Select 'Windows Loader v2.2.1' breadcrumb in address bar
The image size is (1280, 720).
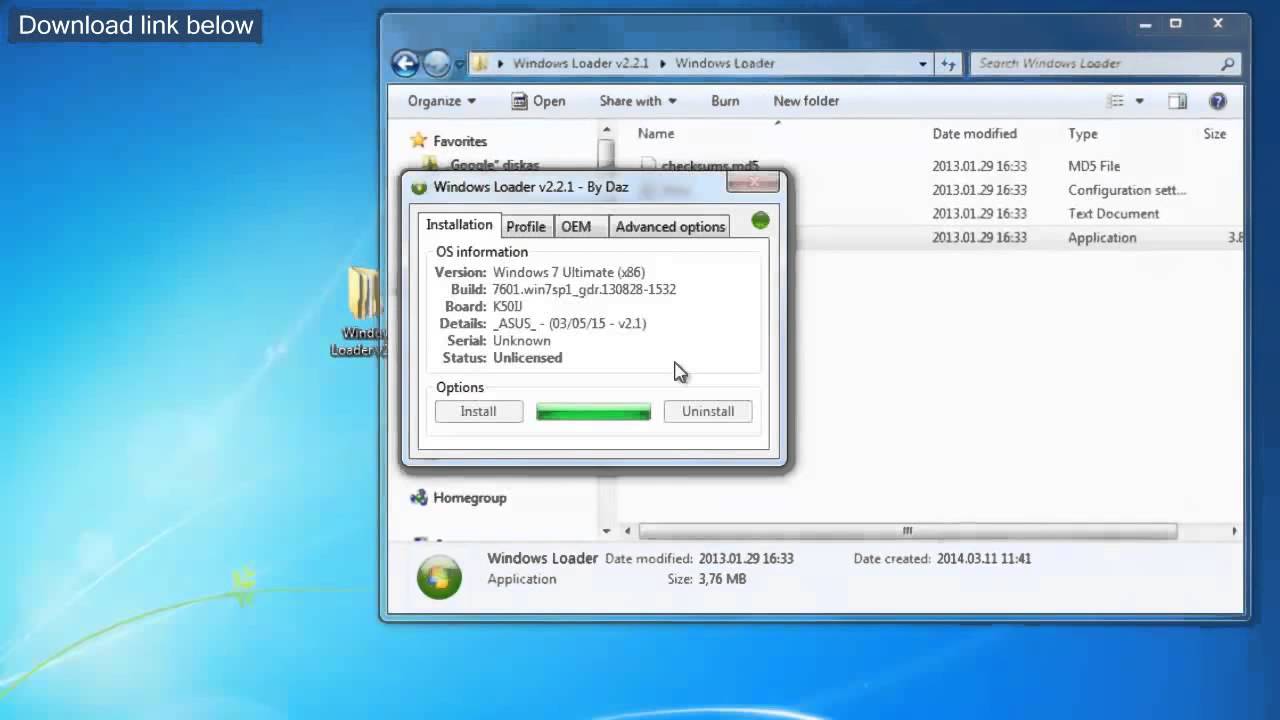tap(581, 63)
